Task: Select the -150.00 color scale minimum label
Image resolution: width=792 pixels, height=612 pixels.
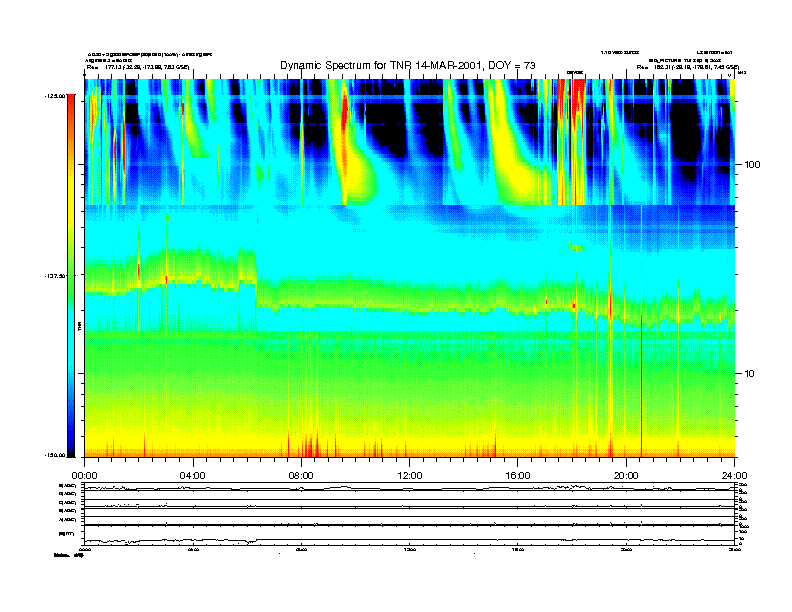Action: point(56,455)
